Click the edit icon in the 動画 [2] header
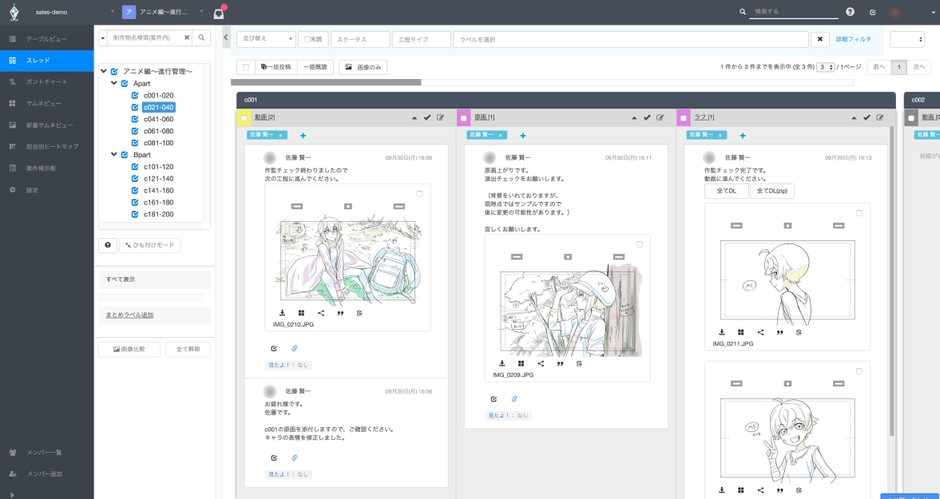Viewport: 940px width, 499px height. [441, 118]
